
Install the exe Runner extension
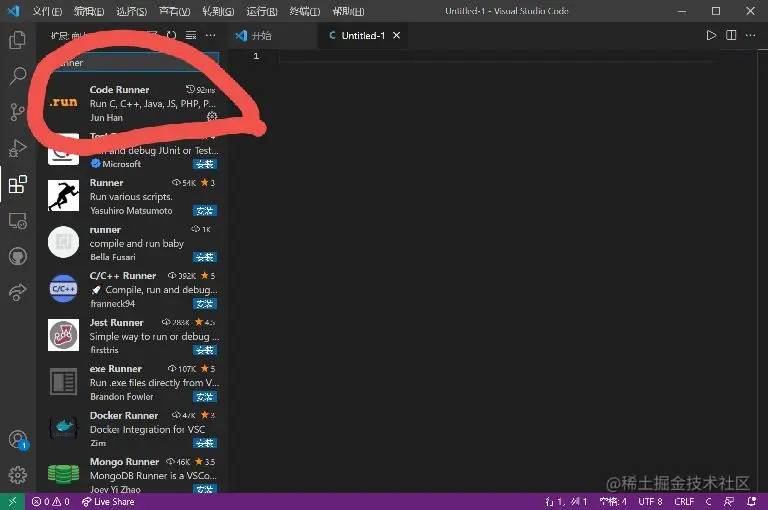click(205, 396)
